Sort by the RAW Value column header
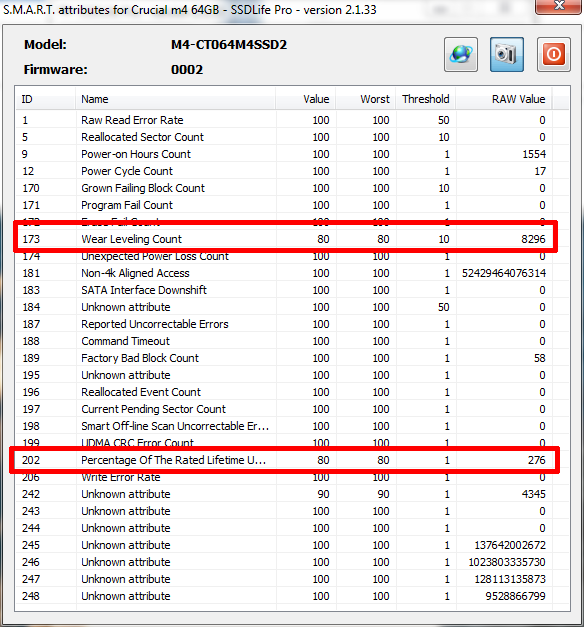The width and height of the screenshot is (584, 627). click(x=504, y=99)
